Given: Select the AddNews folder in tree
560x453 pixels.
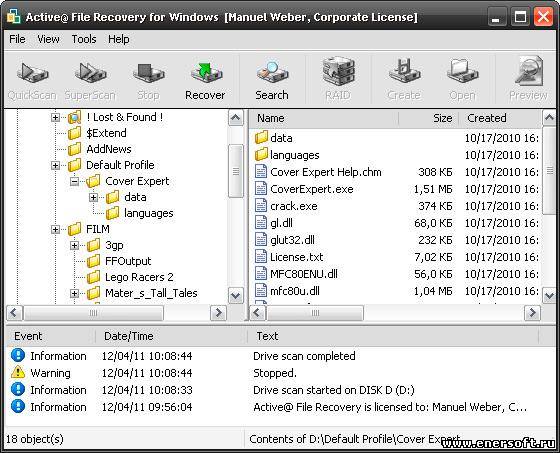Looking at the screenshot, I should (109, 149).
